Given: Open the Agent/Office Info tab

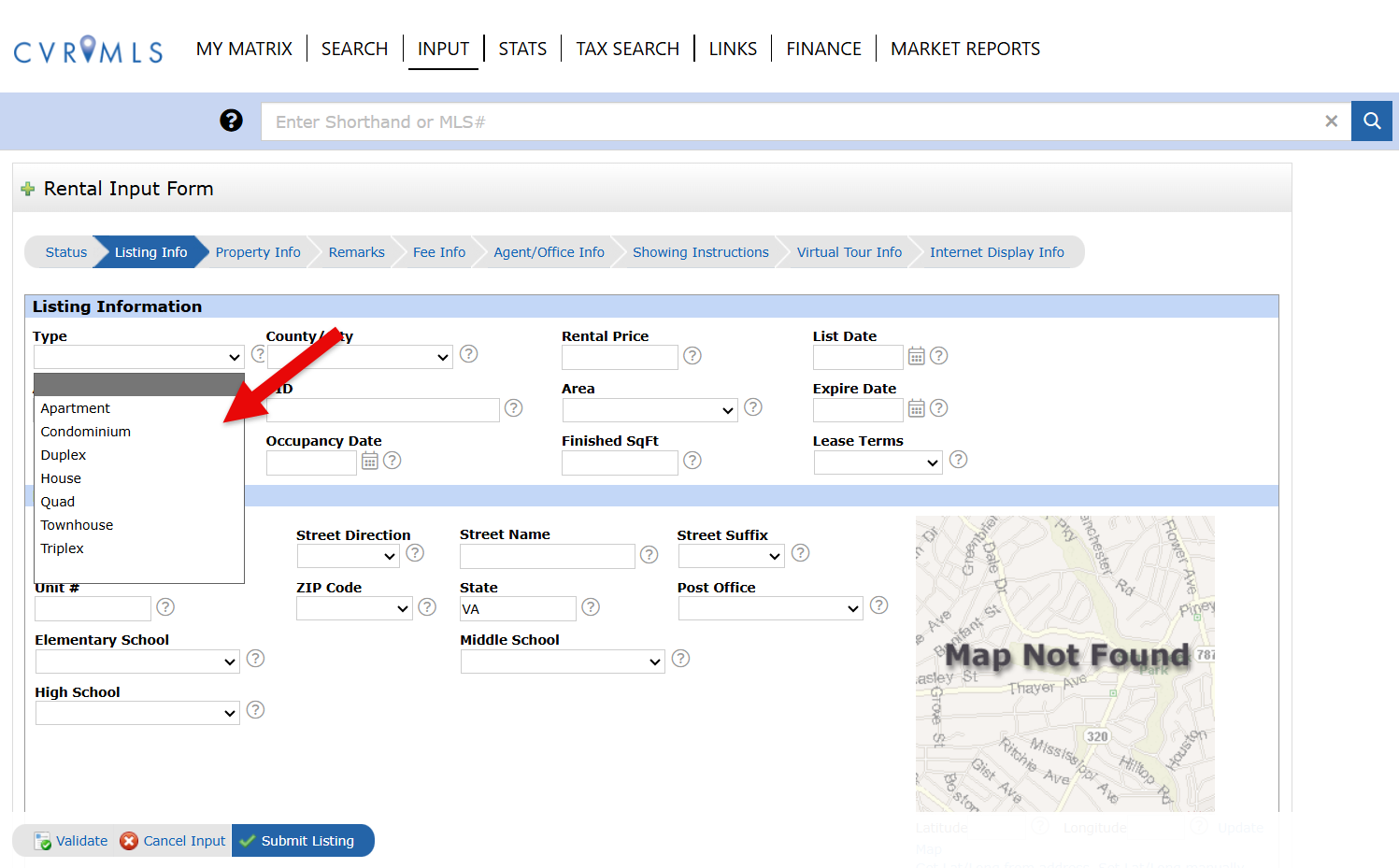Looking at the screenshot, I should click(x=549, y=252).
